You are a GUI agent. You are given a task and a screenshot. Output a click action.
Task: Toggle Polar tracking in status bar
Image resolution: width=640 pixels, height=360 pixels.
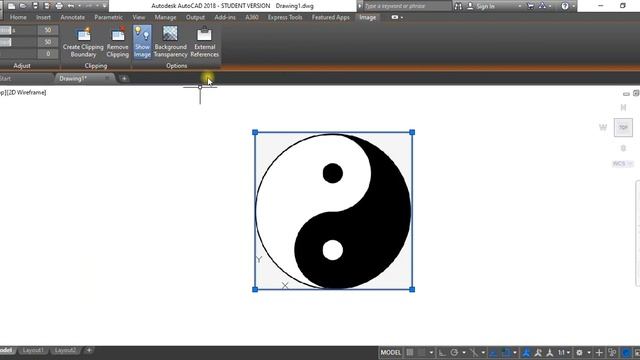point(454,352)
